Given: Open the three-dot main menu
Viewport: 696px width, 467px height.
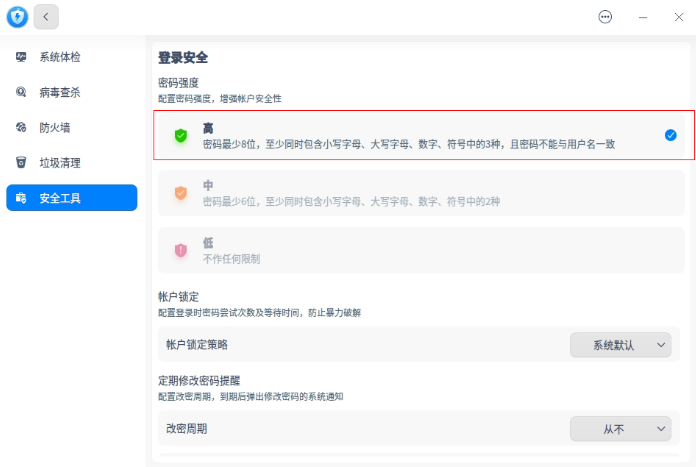Looking at the screenshot, I should 605,17.
